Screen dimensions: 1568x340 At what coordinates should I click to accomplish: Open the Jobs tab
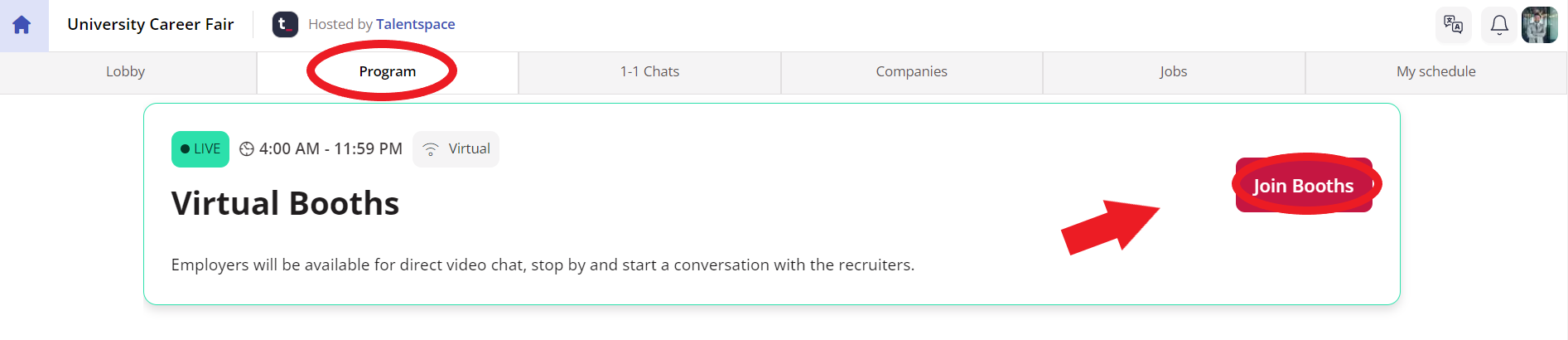point(1174,72)
